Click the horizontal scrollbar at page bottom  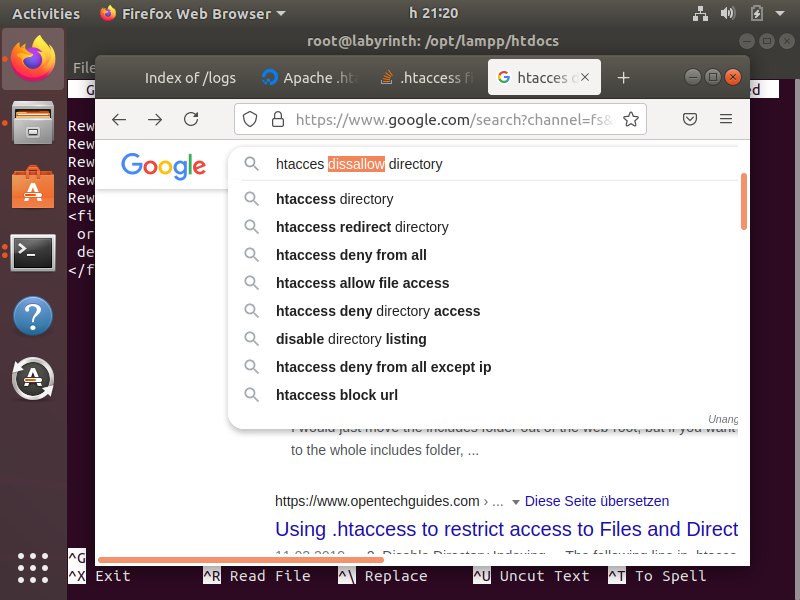pyautogui.click(x=241, y=560)
